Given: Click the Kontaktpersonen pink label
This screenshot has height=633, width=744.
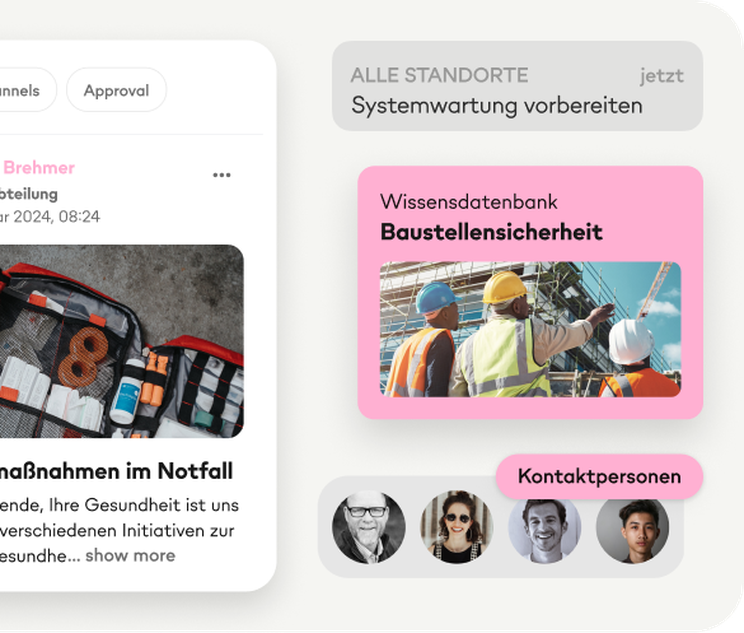Looking at the screenshot, I should pos(599,476).
